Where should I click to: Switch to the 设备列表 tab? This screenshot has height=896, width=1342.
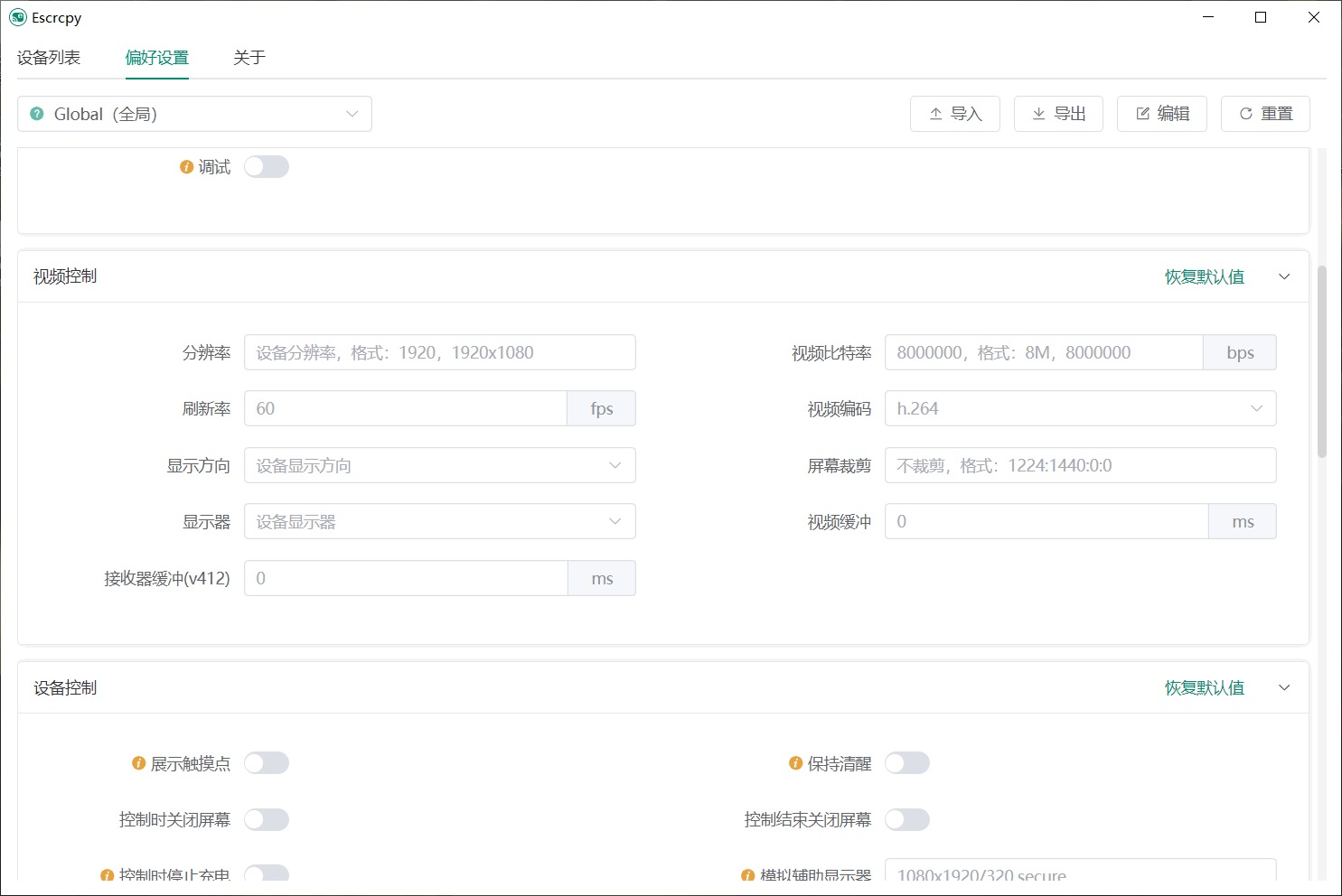click(49, 58)
